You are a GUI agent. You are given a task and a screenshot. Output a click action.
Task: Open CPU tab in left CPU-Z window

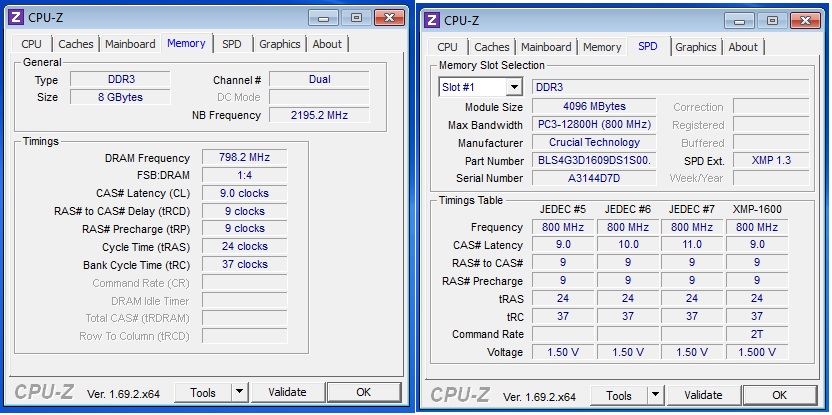31,44
